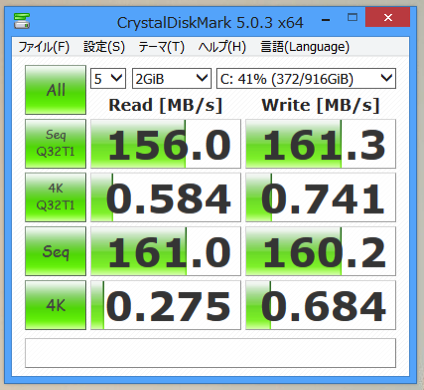Close the CrystalDiskMark window
This screenshot has width=424, height=390.
[388, 17]
